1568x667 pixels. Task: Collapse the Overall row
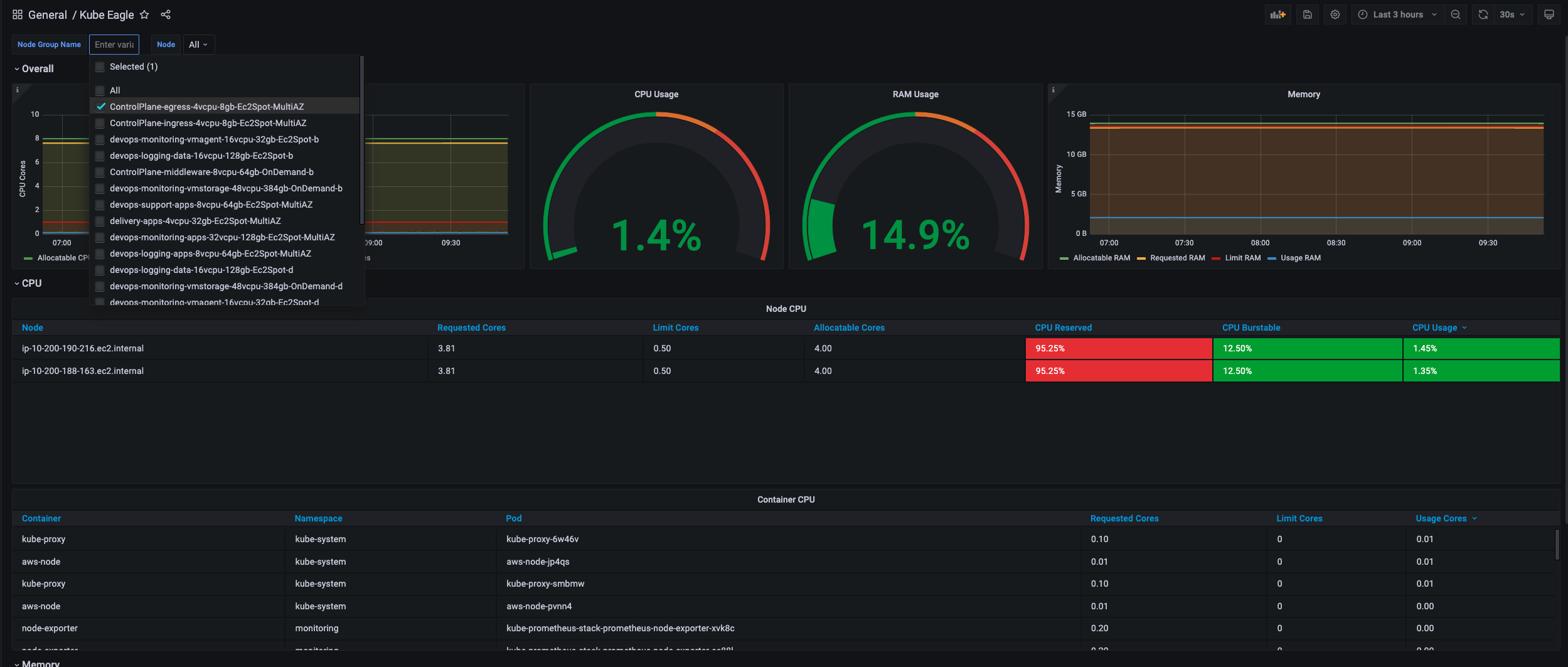35,69
